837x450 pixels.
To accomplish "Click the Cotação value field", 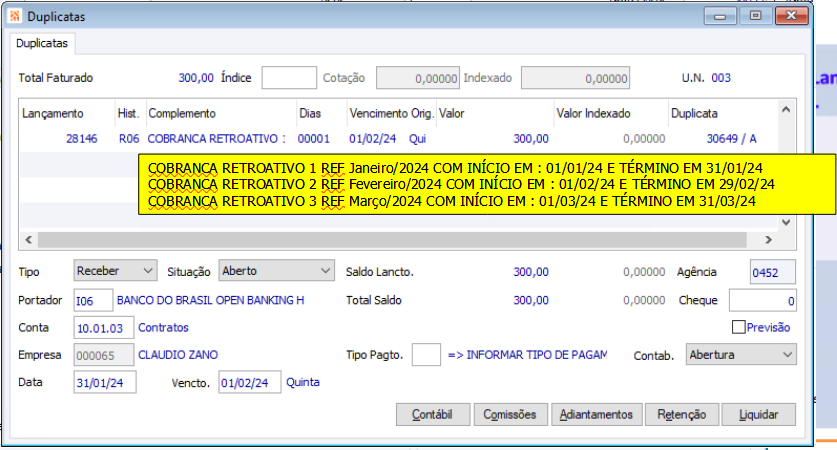I will pos(417,78).
